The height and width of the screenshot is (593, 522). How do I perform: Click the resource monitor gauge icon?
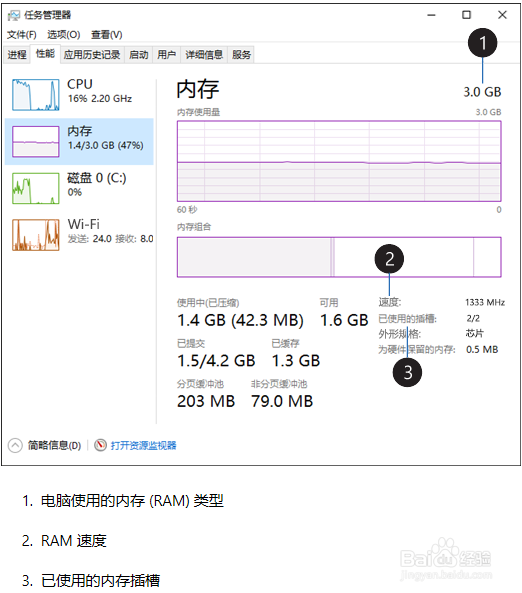[x=100, y=445]
